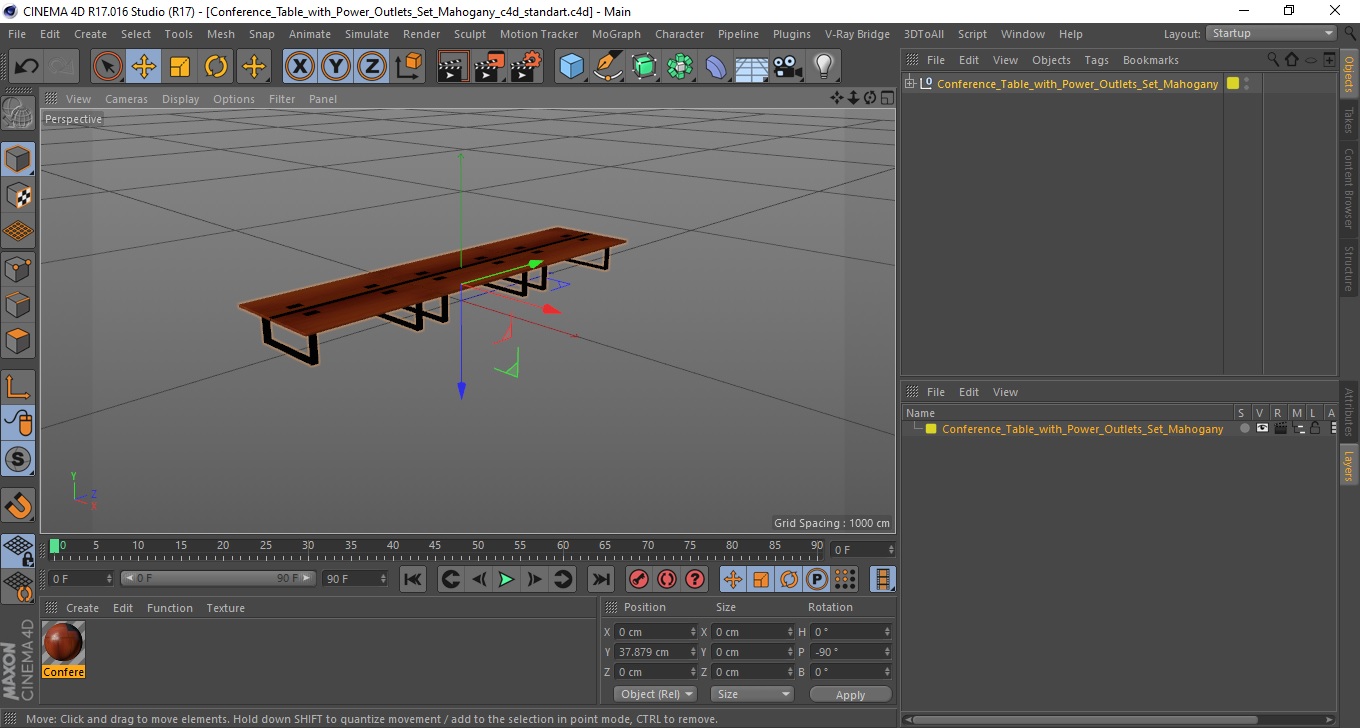Expand Conference_Table object tree node

[910, 83]
